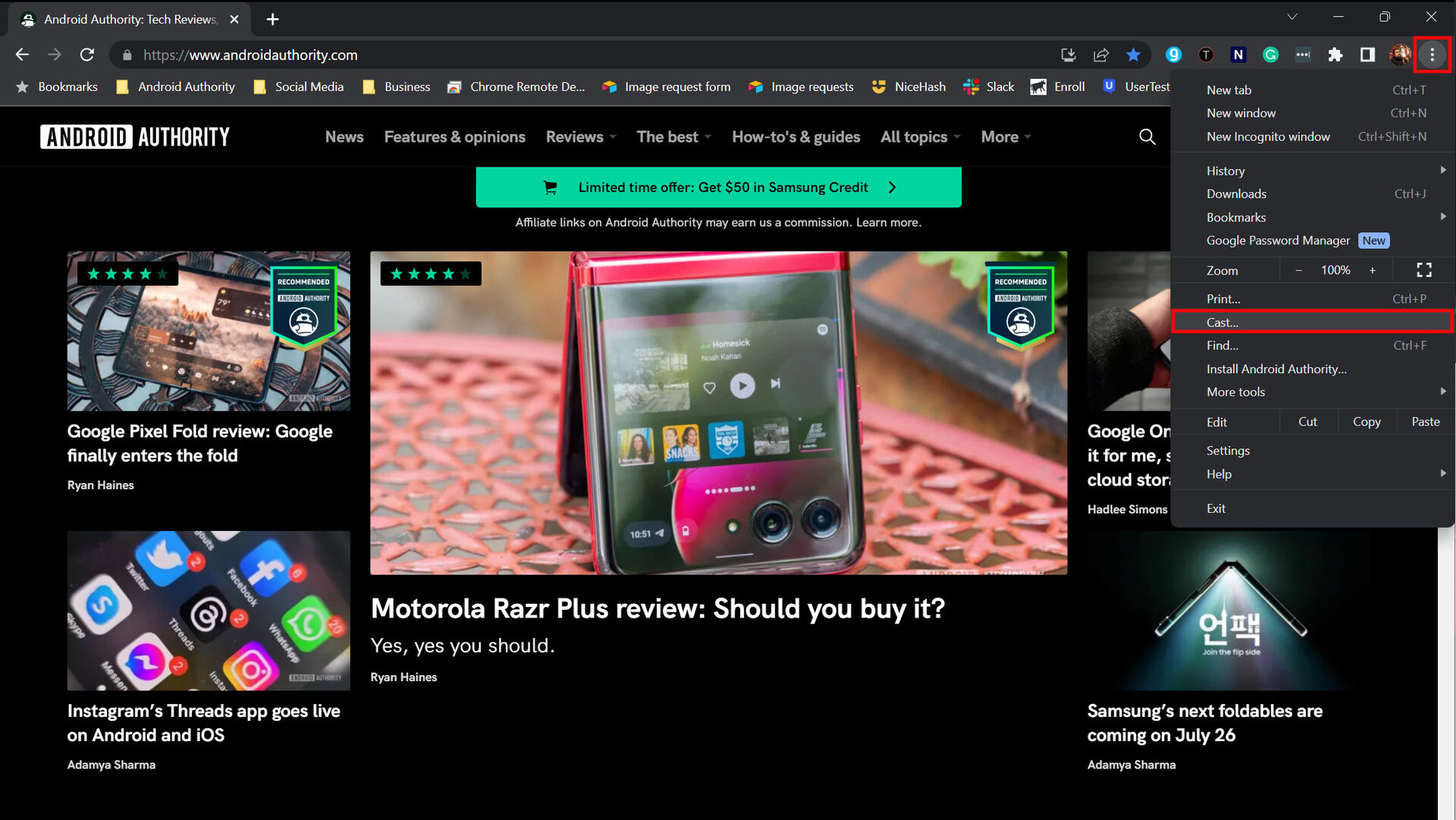Open the side panel icon
This screenshot has width=1456, height=820.
(x=1367, y=55)
